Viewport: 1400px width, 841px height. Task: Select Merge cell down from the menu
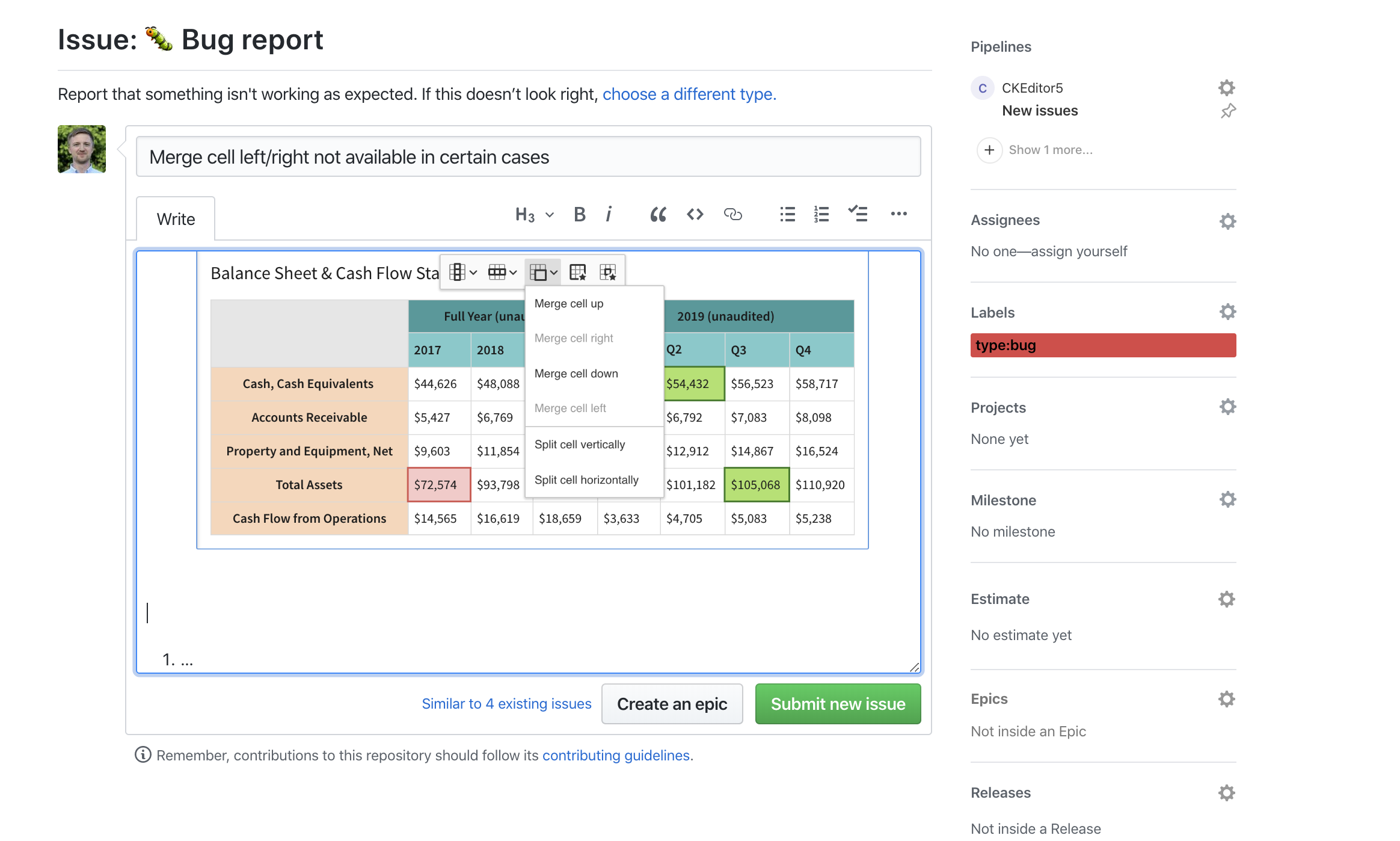pyautogui.click(x=576, y=373)
